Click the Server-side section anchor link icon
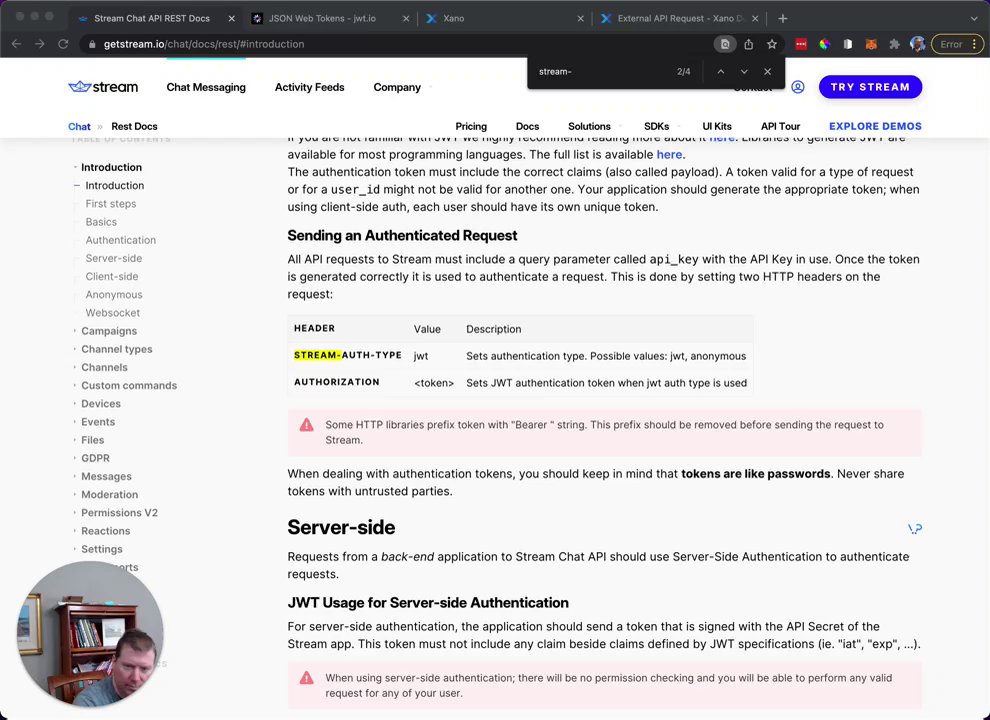Viewport: 990px width, 720px height. (x=915, y=529)
